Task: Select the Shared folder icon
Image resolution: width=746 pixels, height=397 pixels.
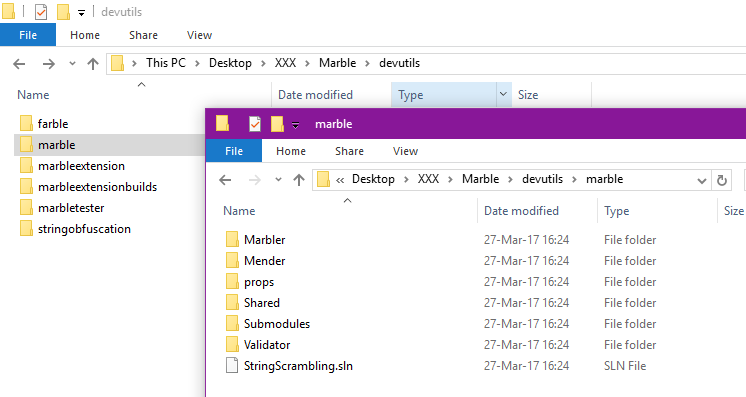Action: 232,302
